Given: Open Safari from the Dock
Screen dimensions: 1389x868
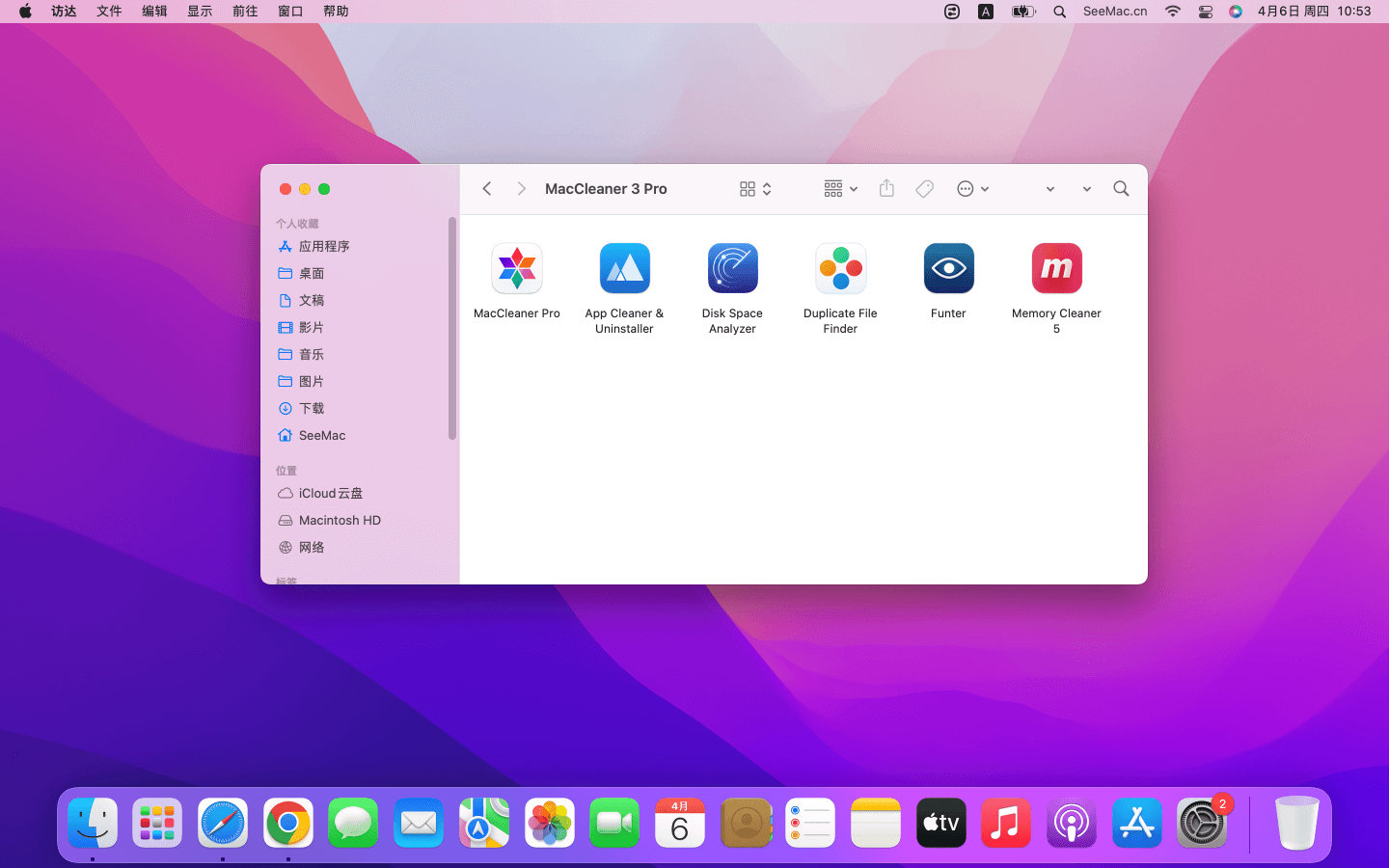Looking at the screenshot, I should tap(223, 824).
